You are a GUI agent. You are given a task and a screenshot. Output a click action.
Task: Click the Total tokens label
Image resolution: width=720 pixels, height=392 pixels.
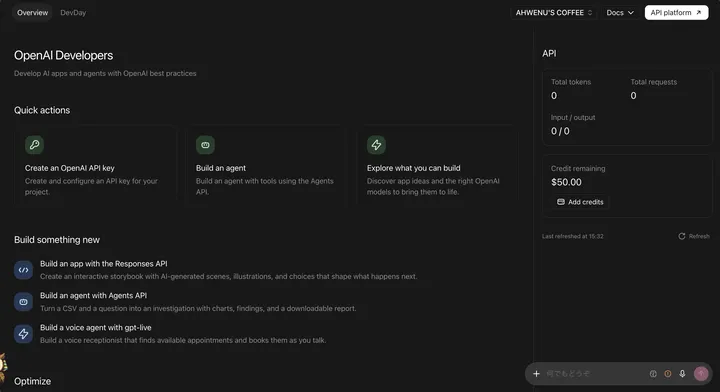pos(571,82)
